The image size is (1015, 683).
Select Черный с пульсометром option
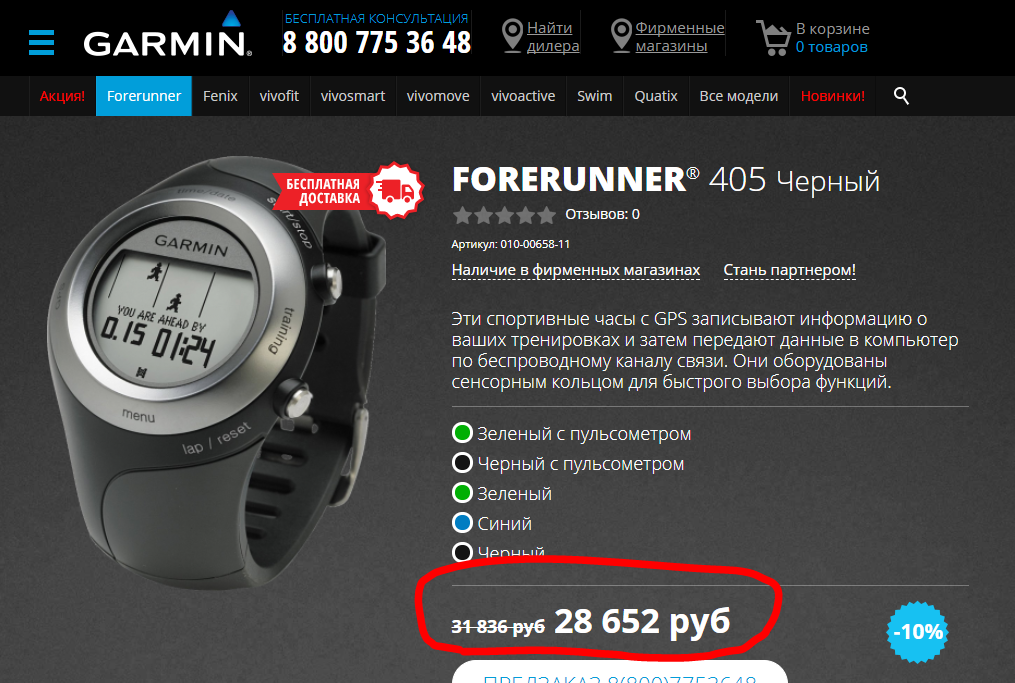pyautogui.click(x=568, y=464)
